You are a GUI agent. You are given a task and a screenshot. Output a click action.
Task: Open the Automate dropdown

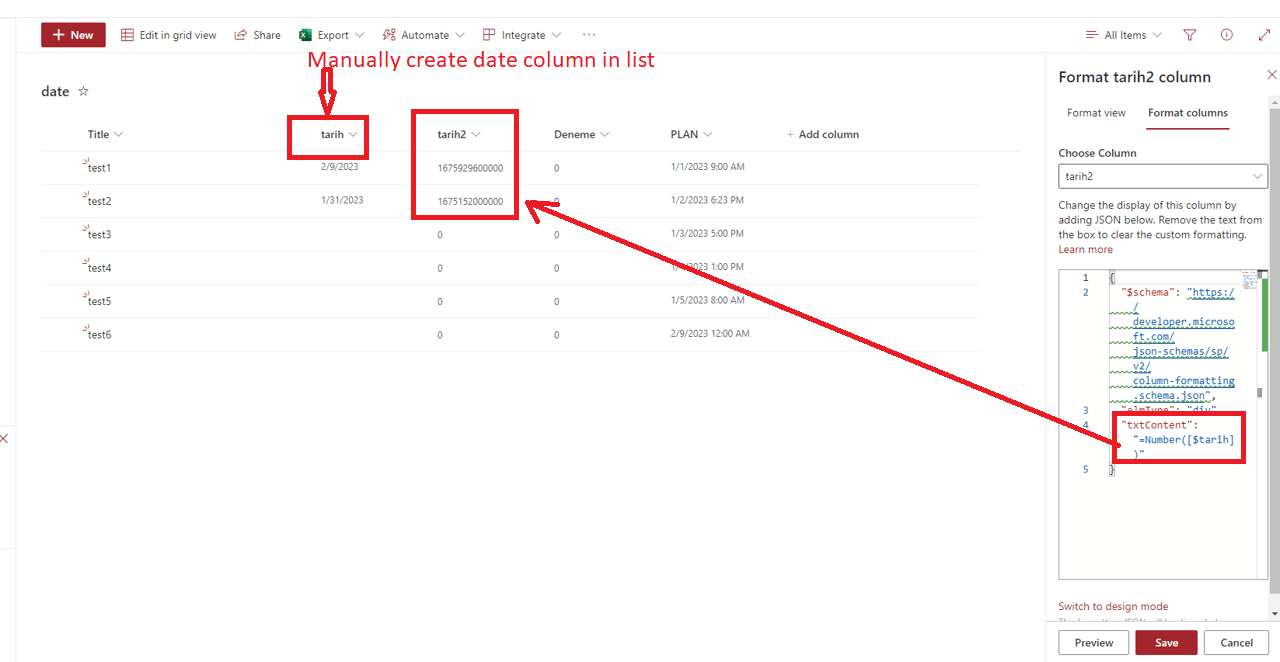click(423, 35)
